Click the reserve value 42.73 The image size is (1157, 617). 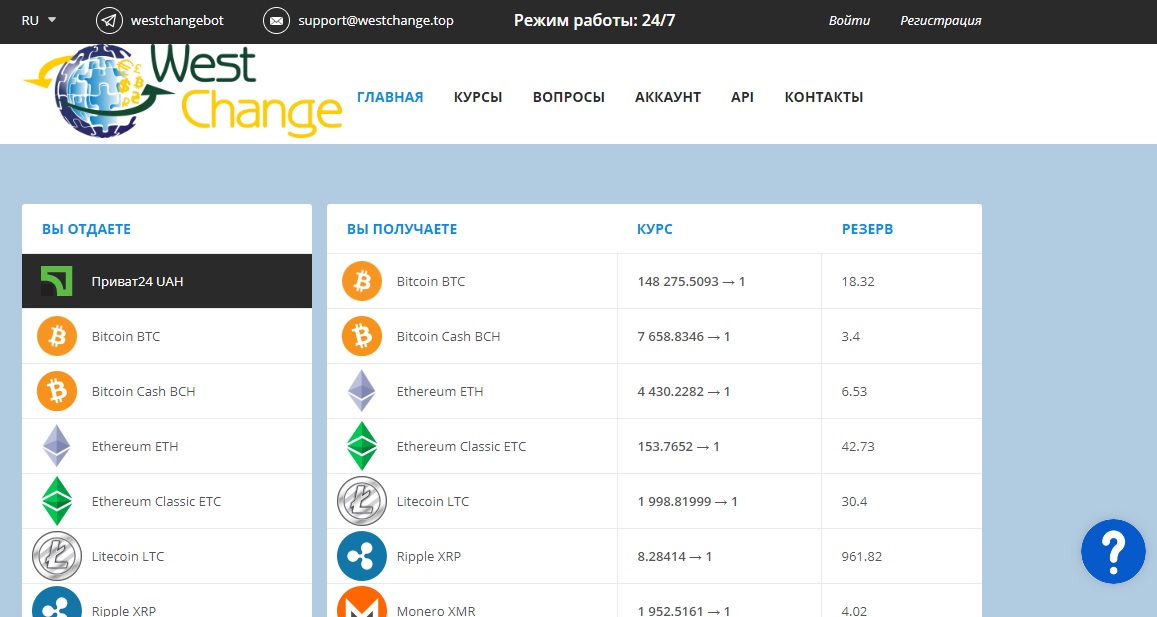pyautogui.click(x=858, y=447)
